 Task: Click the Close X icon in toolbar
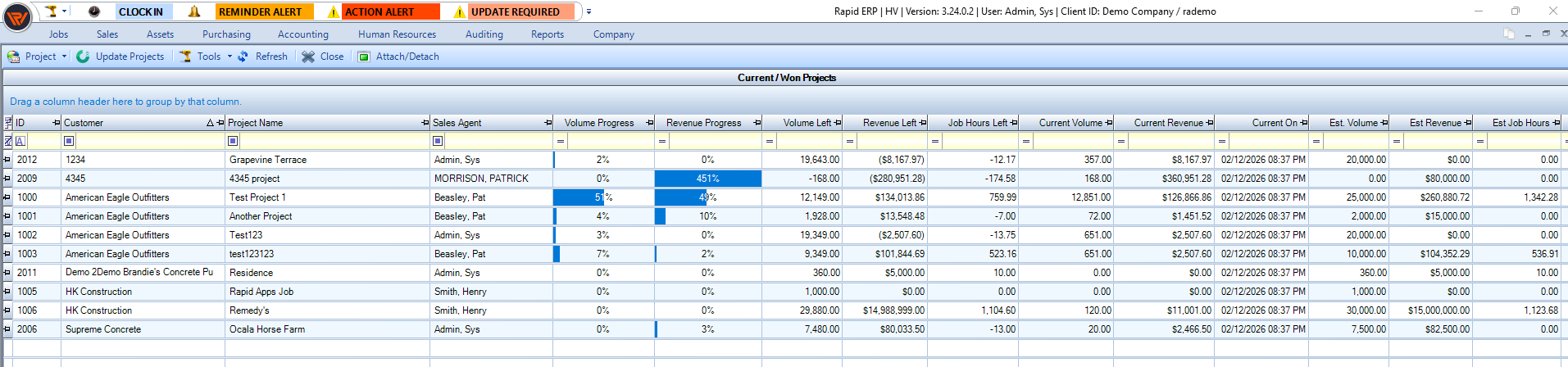tap(308, 57)
